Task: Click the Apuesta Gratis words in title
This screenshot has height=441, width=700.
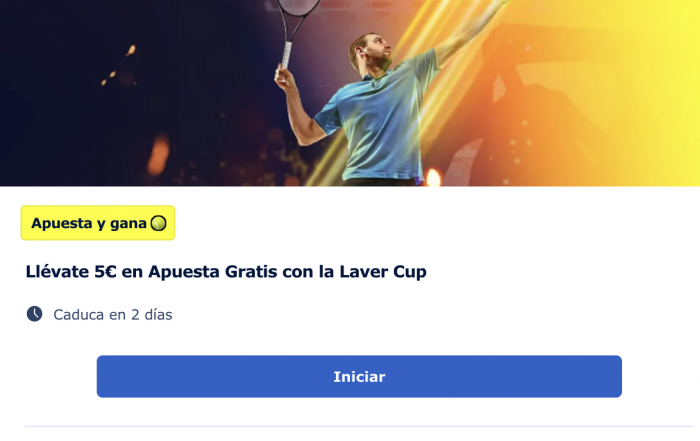Action: (x=212, y=271)
